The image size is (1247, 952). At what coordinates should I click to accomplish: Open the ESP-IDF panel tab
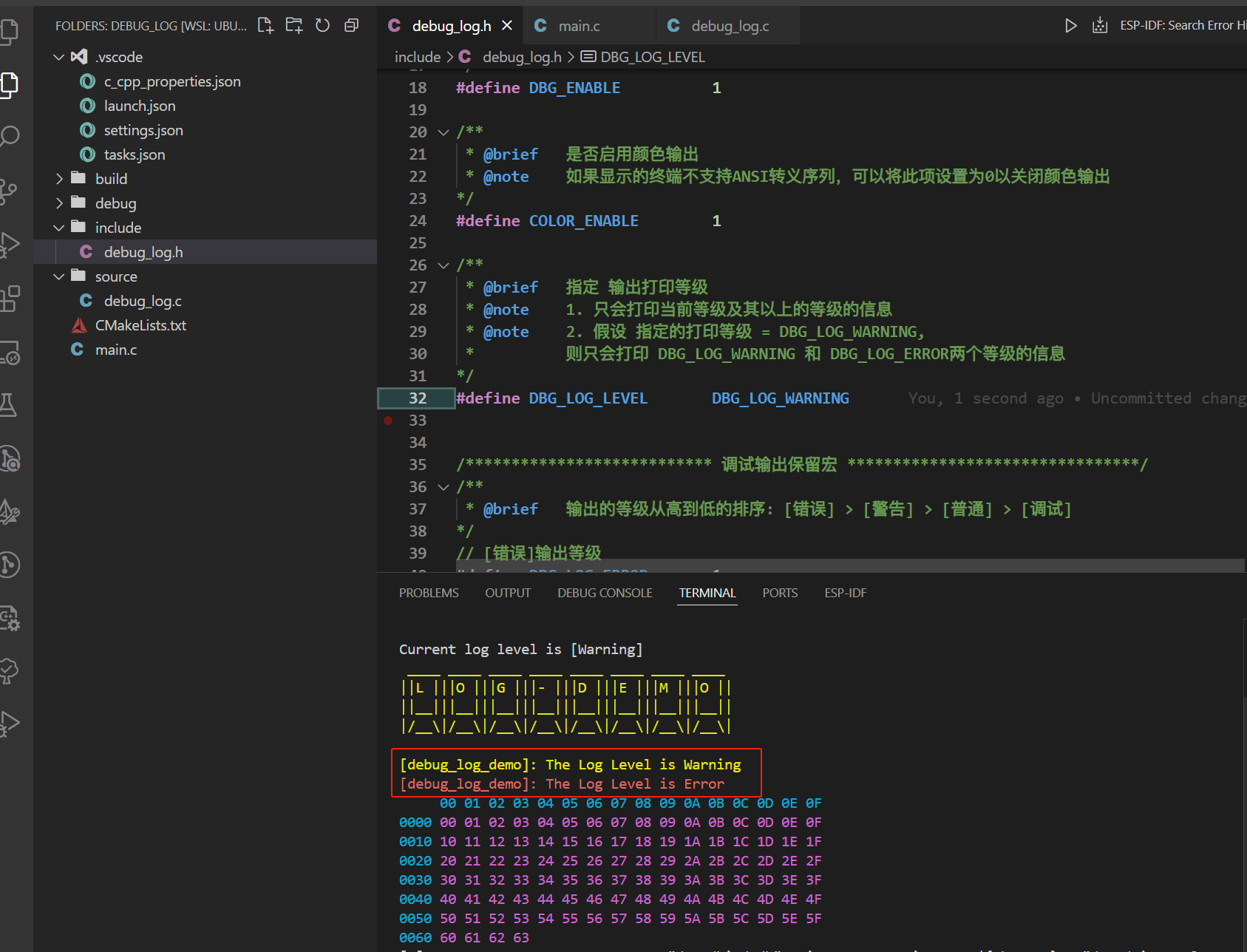coord(846,593)
